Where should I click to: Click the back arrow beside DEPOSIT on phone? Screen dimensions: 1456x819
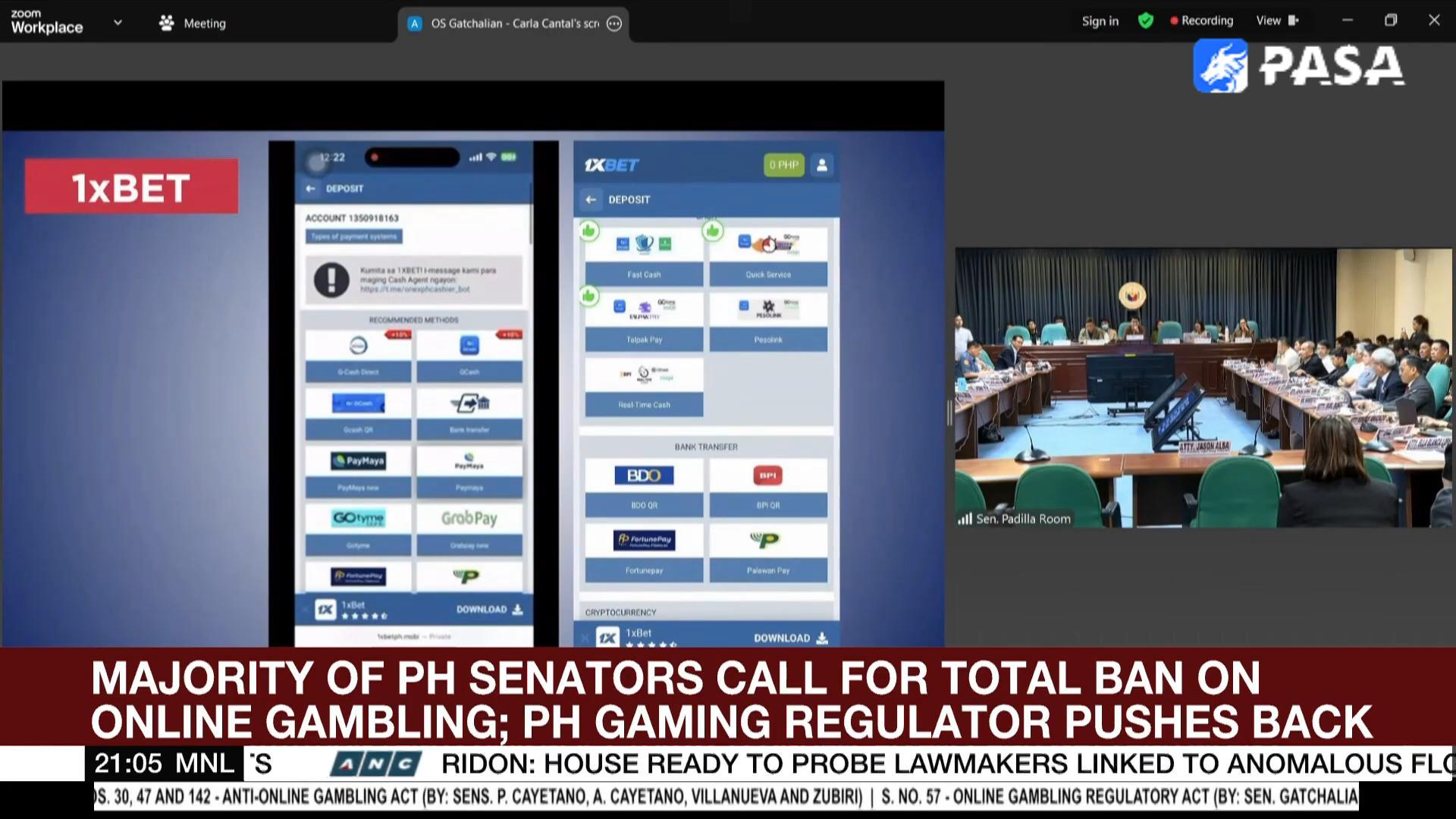click(310, 188)
